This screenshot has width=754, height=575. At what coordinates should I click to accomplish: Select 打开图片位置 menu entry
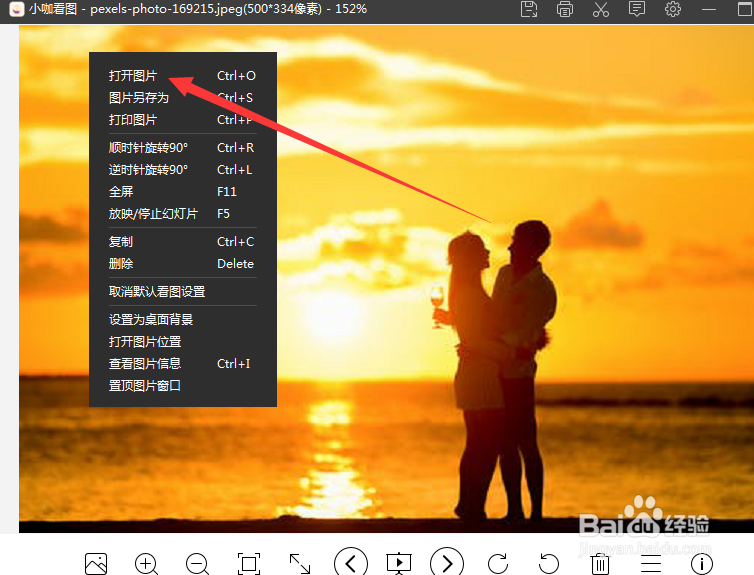point(183,342)
